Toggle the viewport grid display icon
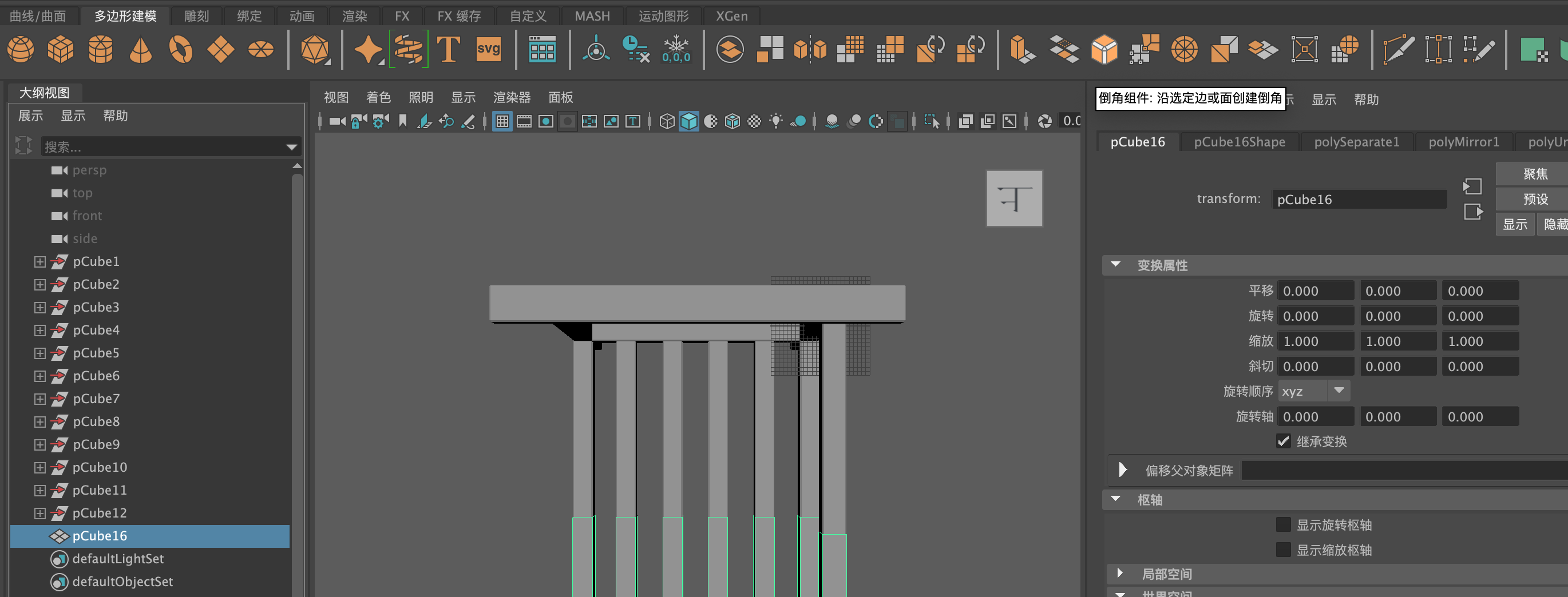 click(x=501, y=122)
